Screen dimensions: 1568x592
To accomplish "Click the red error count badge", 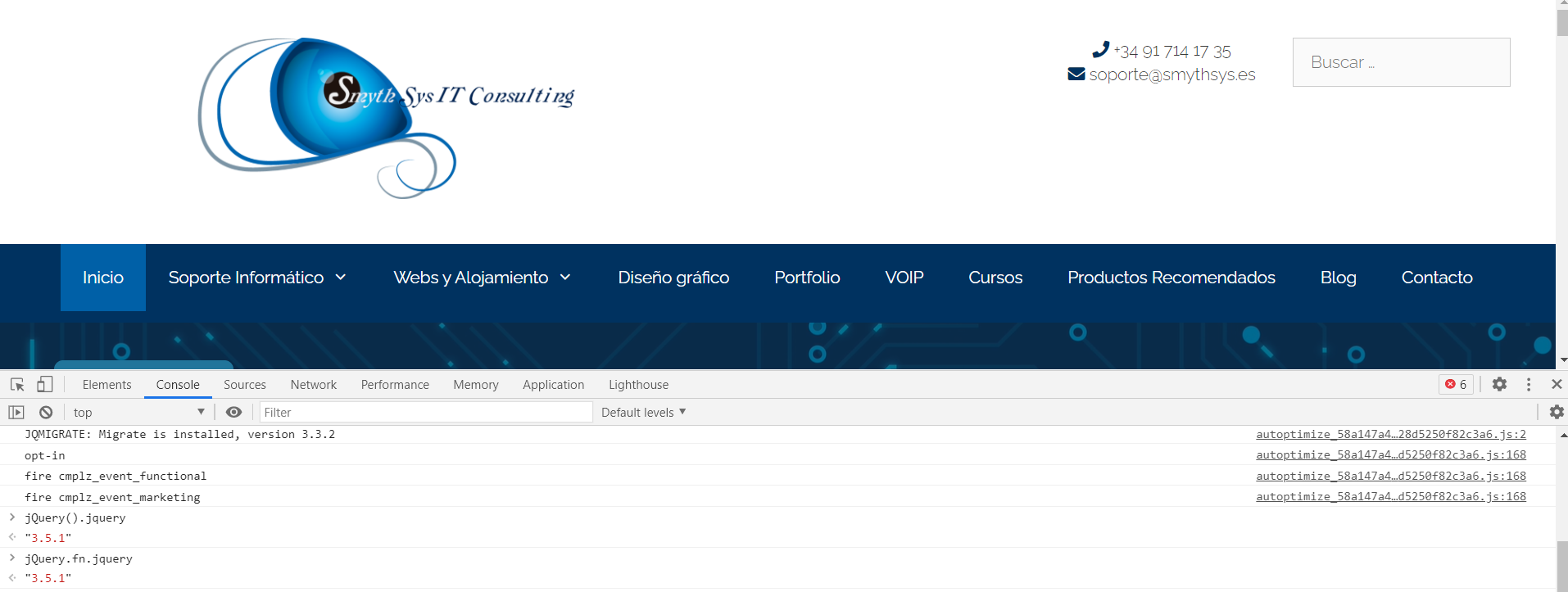I will pos(1456,384).
